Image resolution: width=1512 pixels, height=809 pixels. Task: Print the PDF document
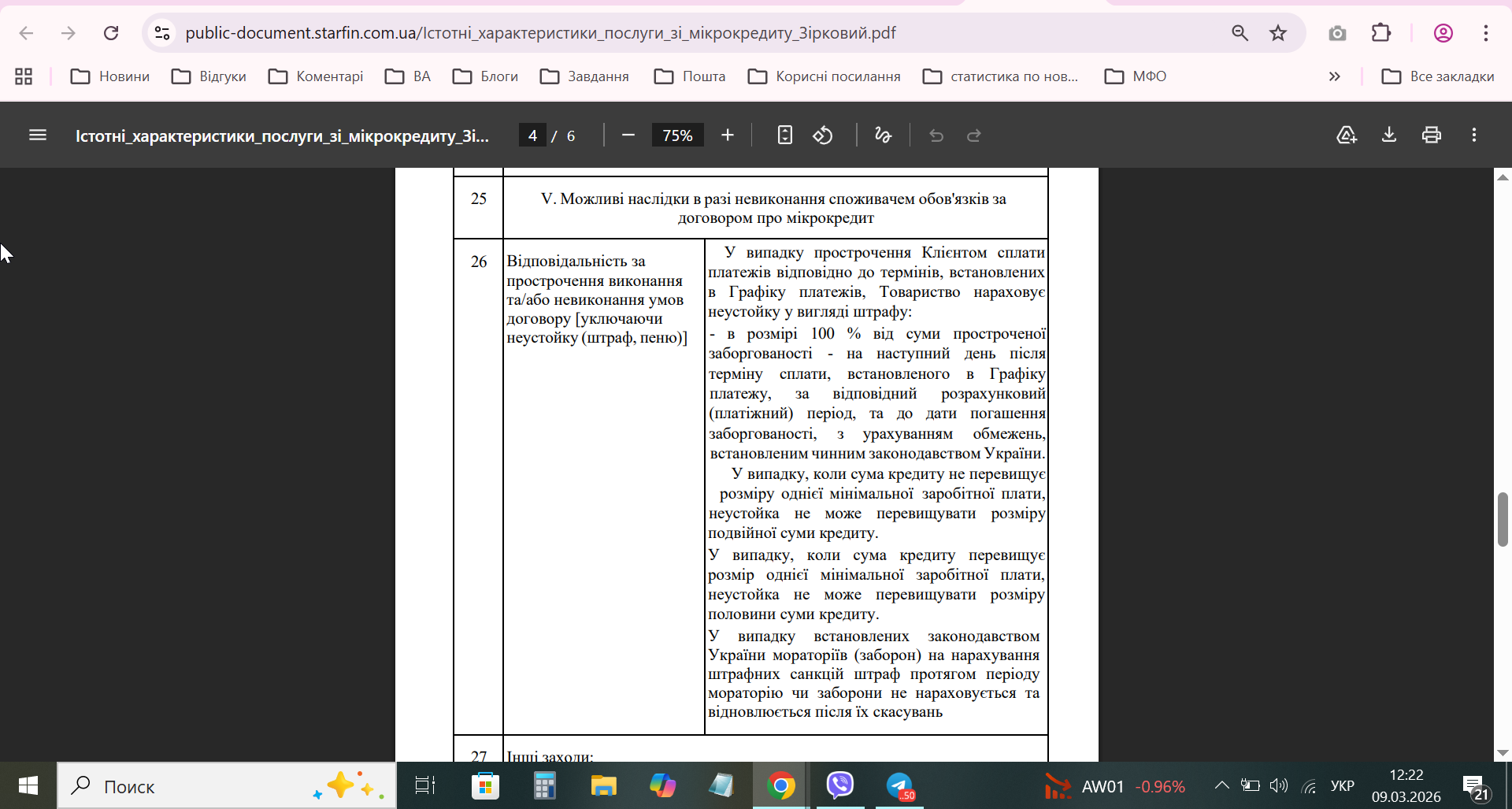(1431, 135)
